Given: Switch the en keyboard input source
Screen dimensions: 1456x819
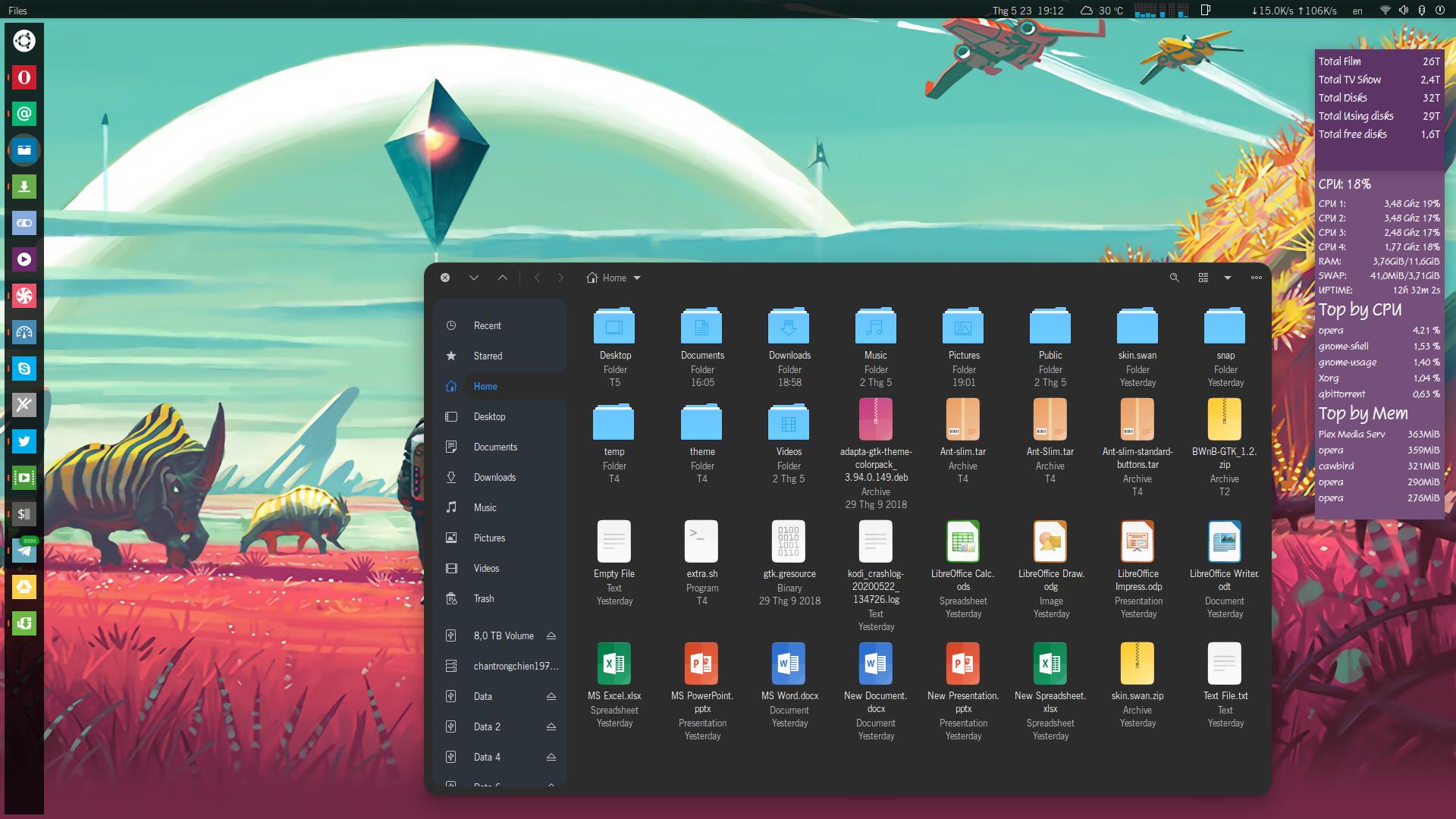Looking at the screenshot, I should tap(1357, 11).
